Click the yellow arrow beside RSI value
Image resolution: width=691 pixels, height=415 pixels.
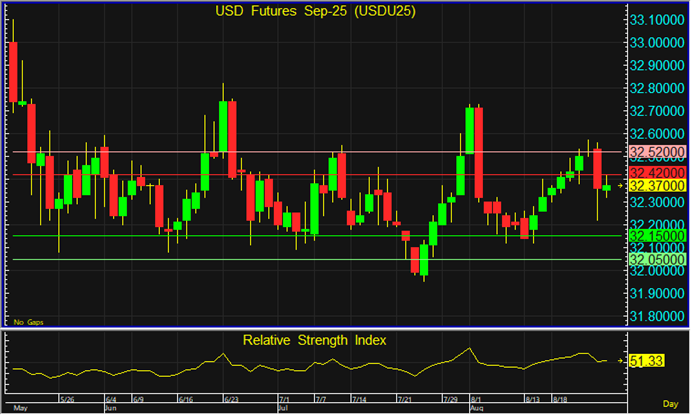pyautogui.click(x=620, y=361)
